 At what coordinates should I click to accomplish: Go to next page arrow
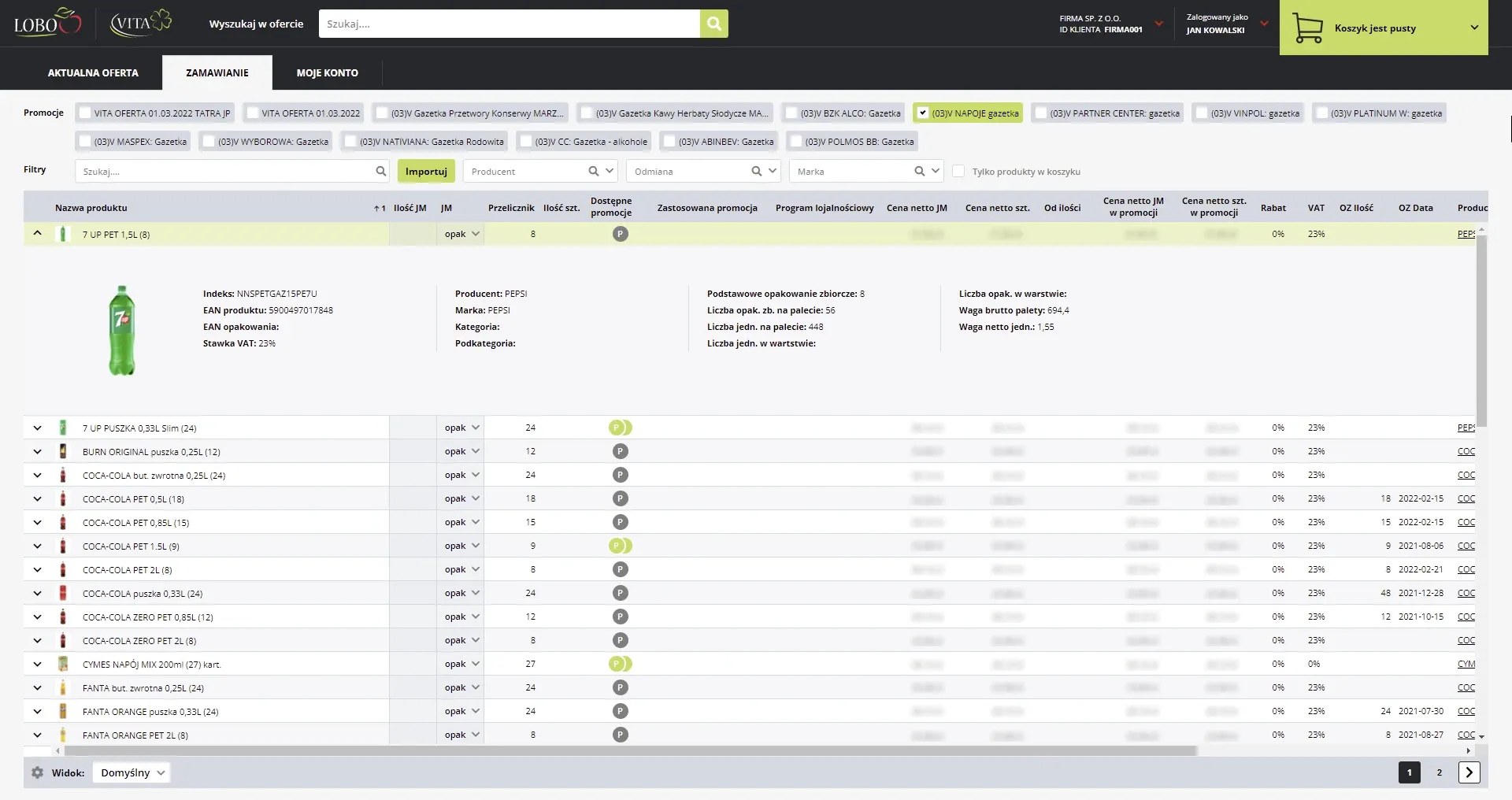point(1469,772)
